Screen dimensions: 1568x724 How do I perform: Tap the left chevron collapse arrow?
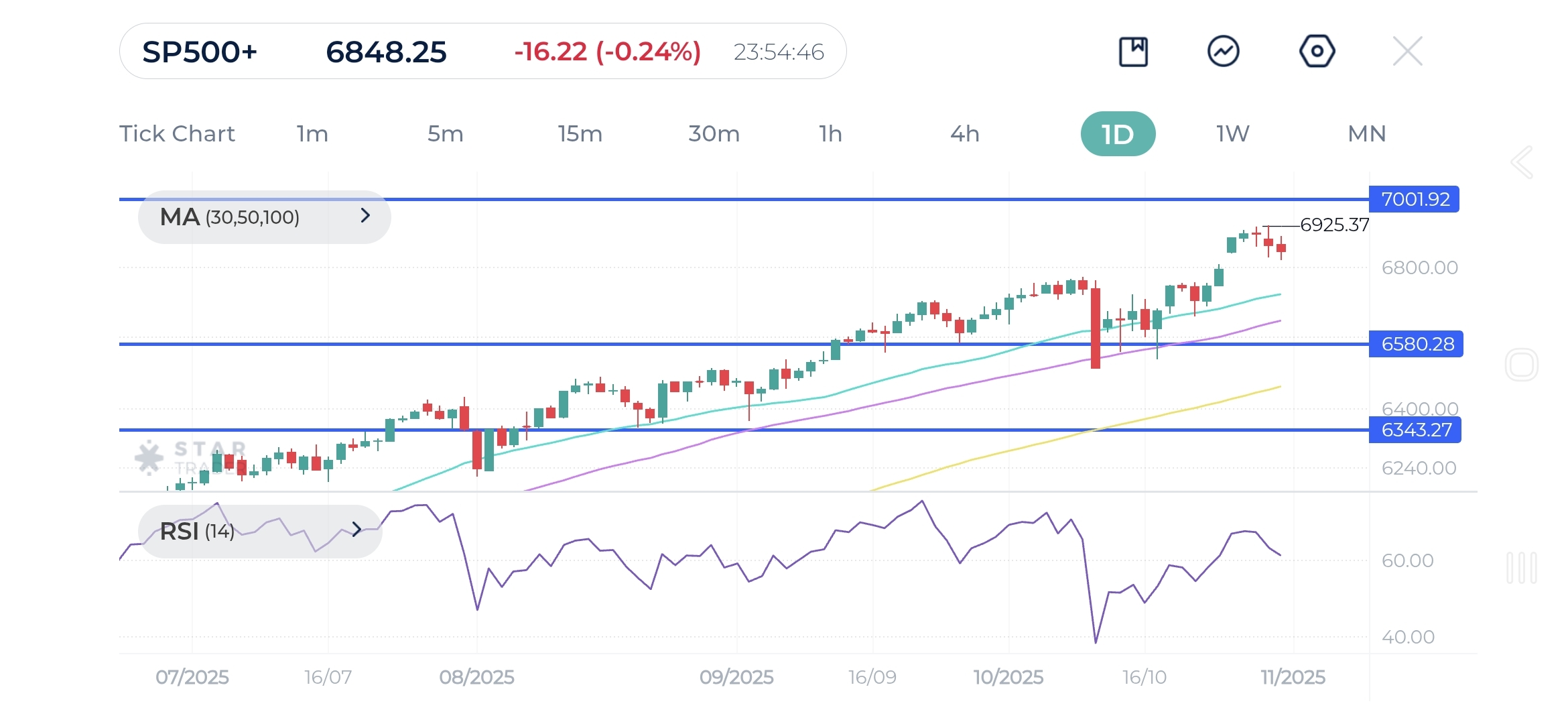tap(1522, 162)
